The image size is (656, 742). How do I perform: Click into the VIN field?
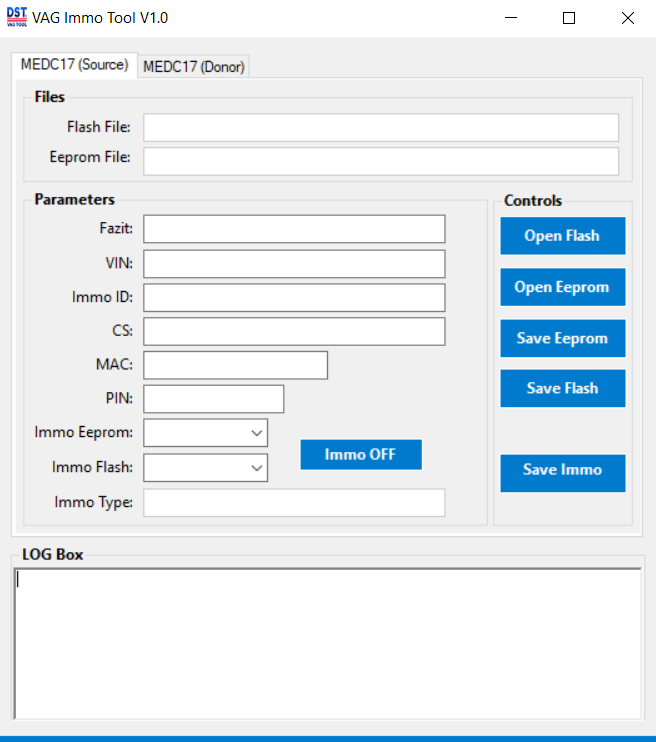[x=294, y=264]
